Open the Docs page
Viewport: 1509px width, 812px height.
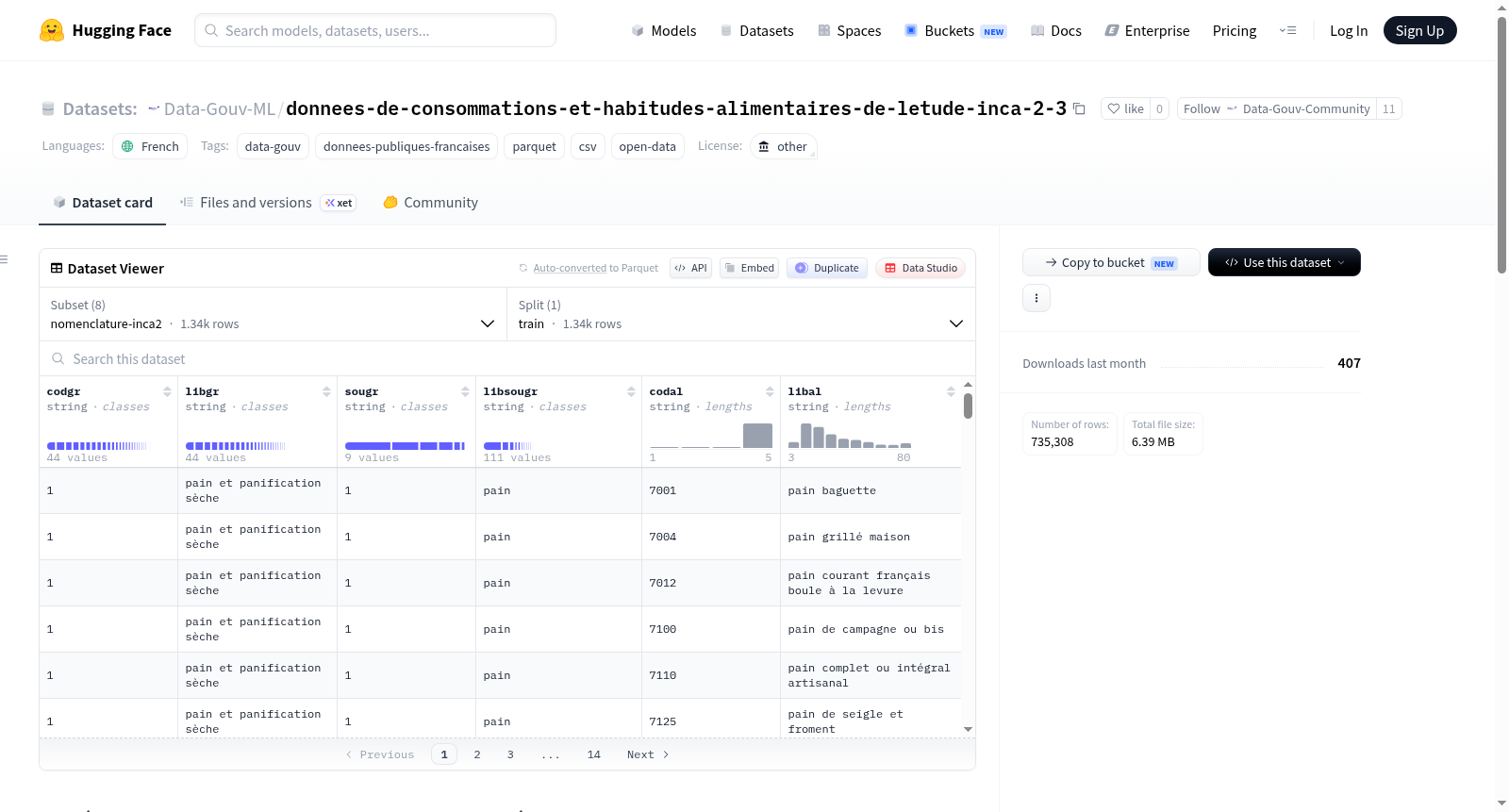1055,31
